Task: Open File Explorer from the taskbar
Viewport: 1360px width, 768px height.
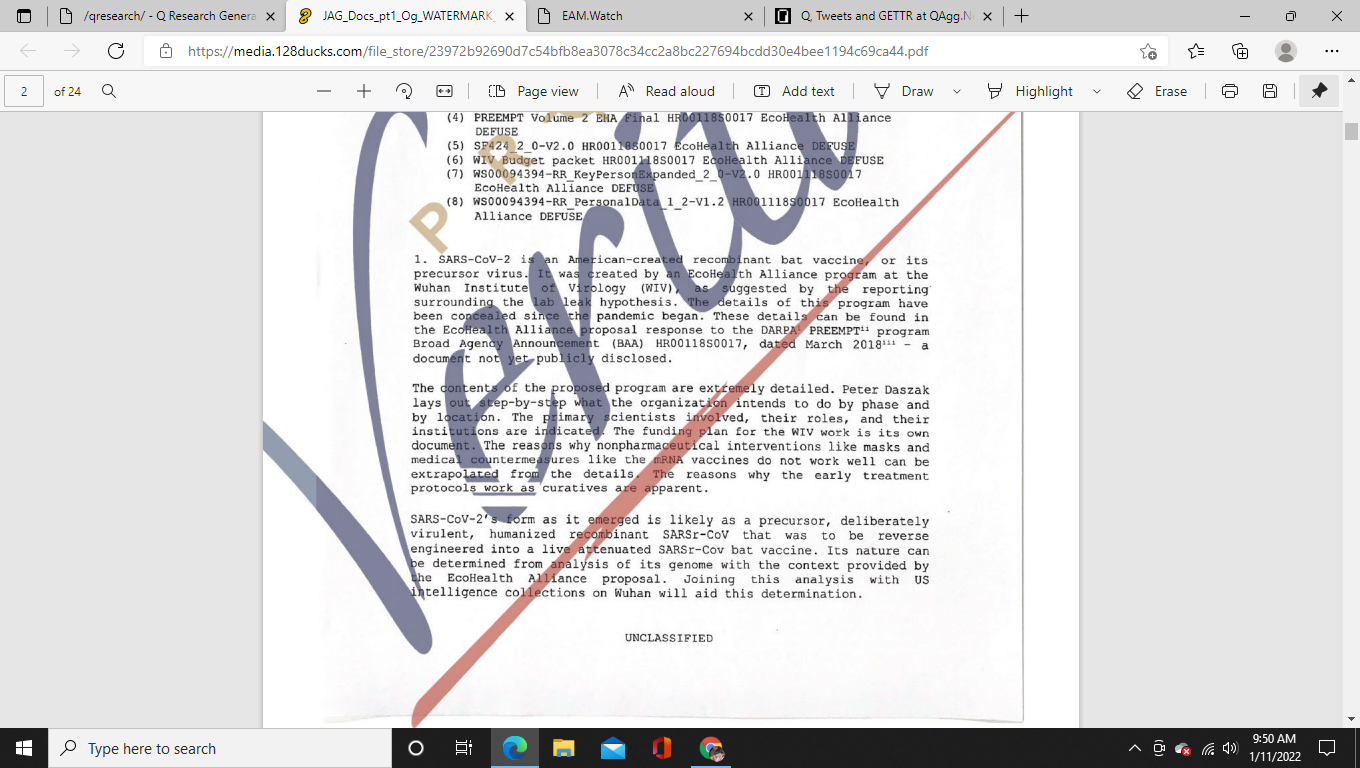Action: (x=563, y=748)
